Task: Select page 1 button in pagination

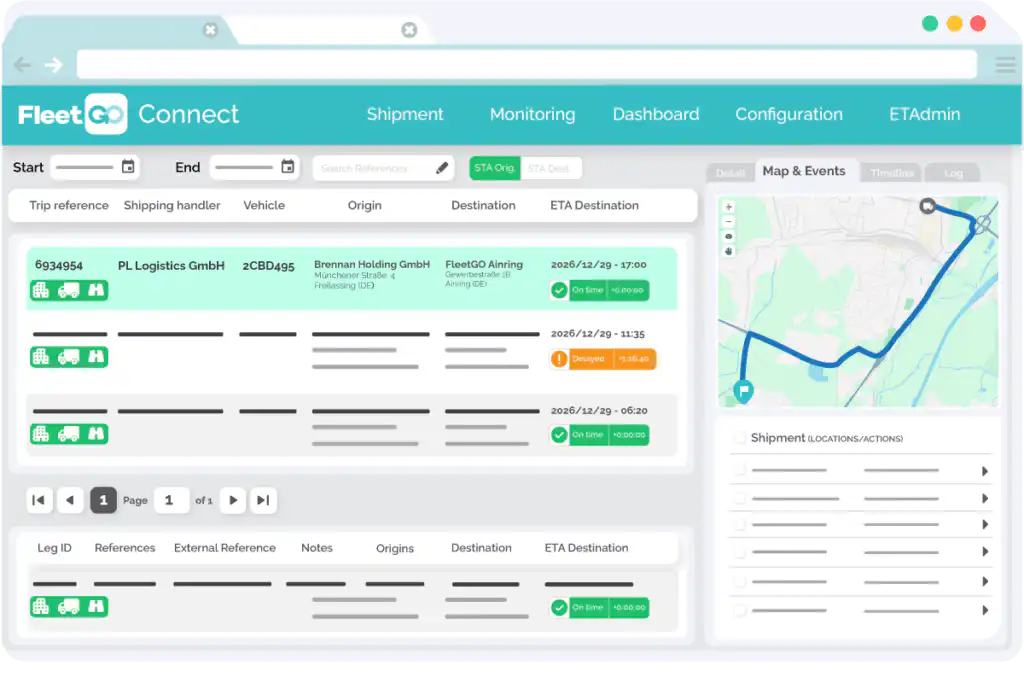Action: [x=103, y=500]
